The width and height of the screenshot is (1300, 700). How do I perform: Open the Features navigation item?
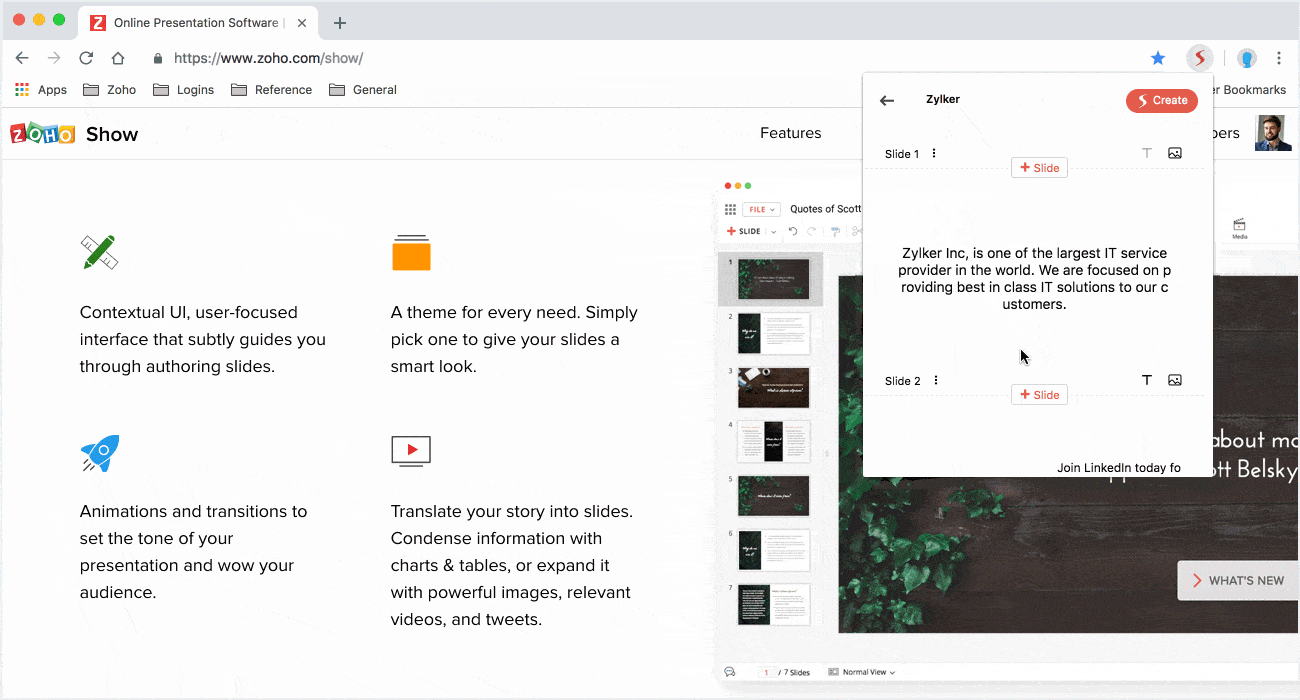(x=790, y=133)
